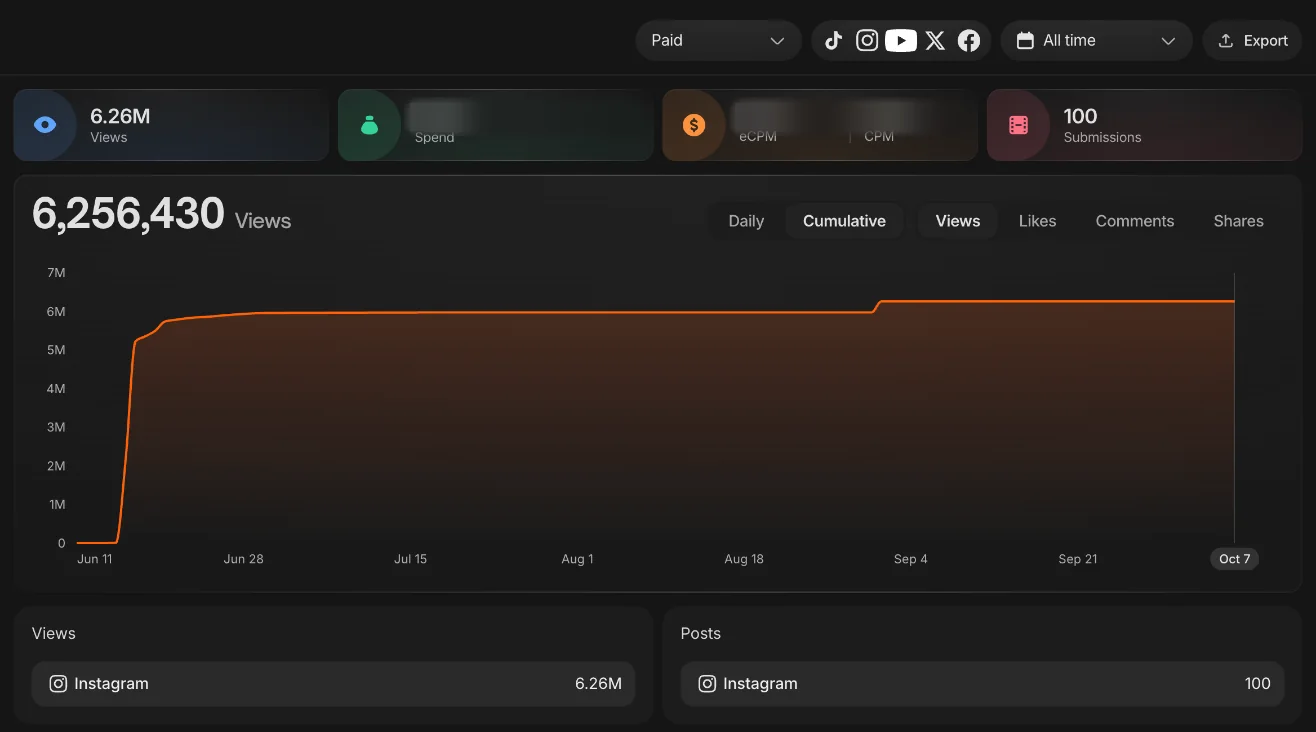Click the Jul 15 axis label
The image size is (1316, 732).
(410, 559)
